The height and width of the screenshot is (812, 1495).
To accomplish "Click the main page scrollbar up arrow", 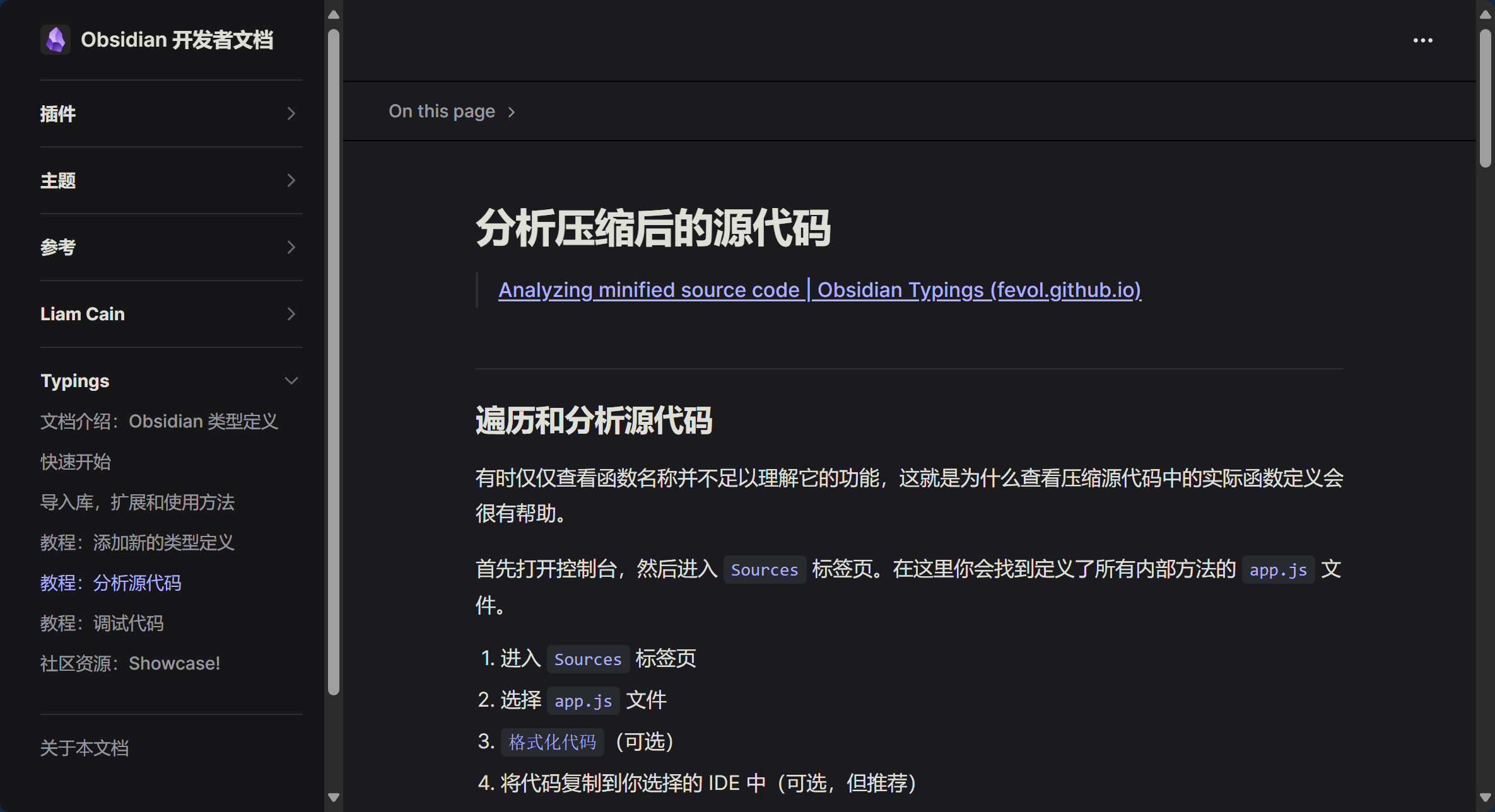I will (1486, 14).
